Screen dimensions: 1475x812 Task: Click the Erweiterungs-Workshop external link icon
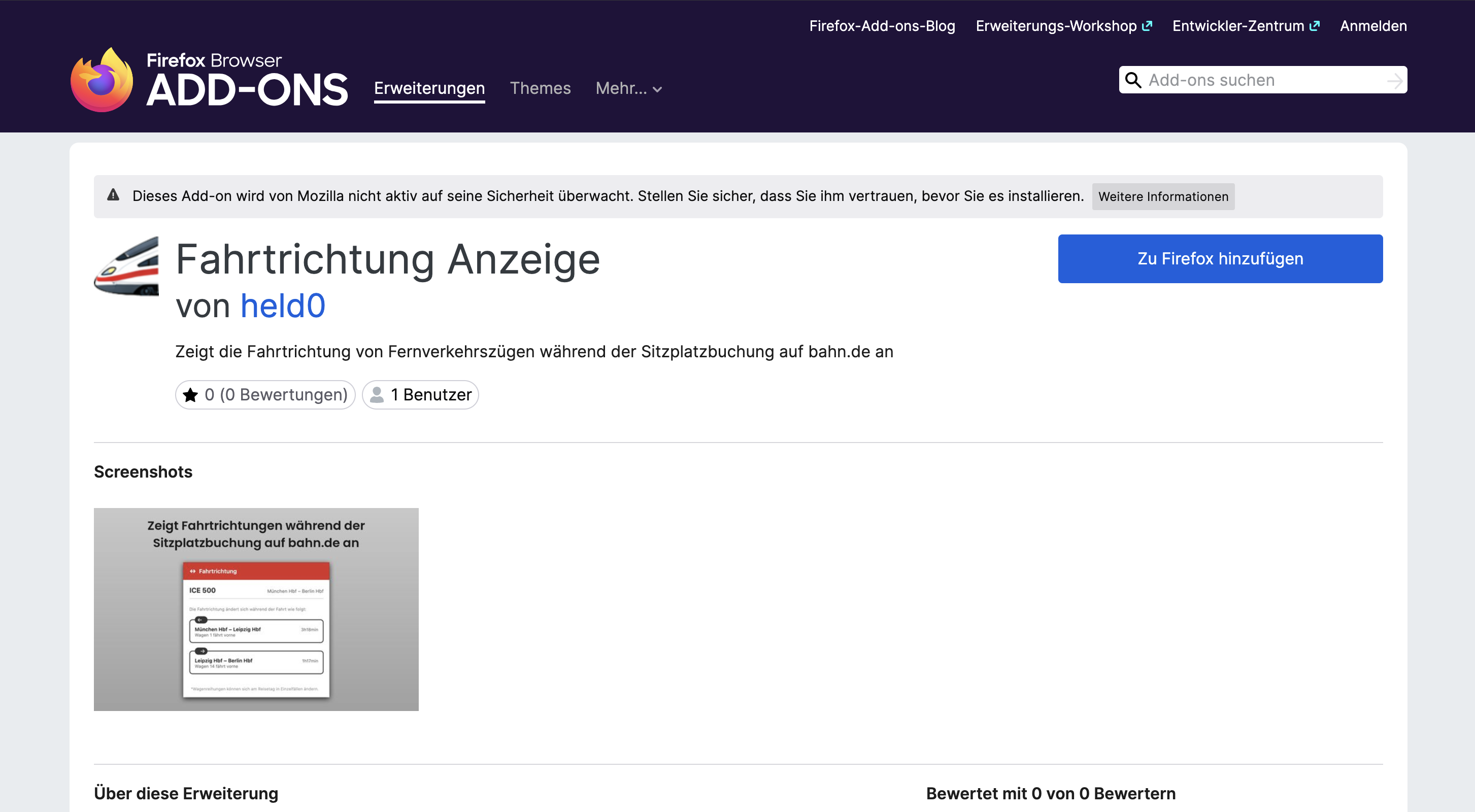coord(1147,26)
